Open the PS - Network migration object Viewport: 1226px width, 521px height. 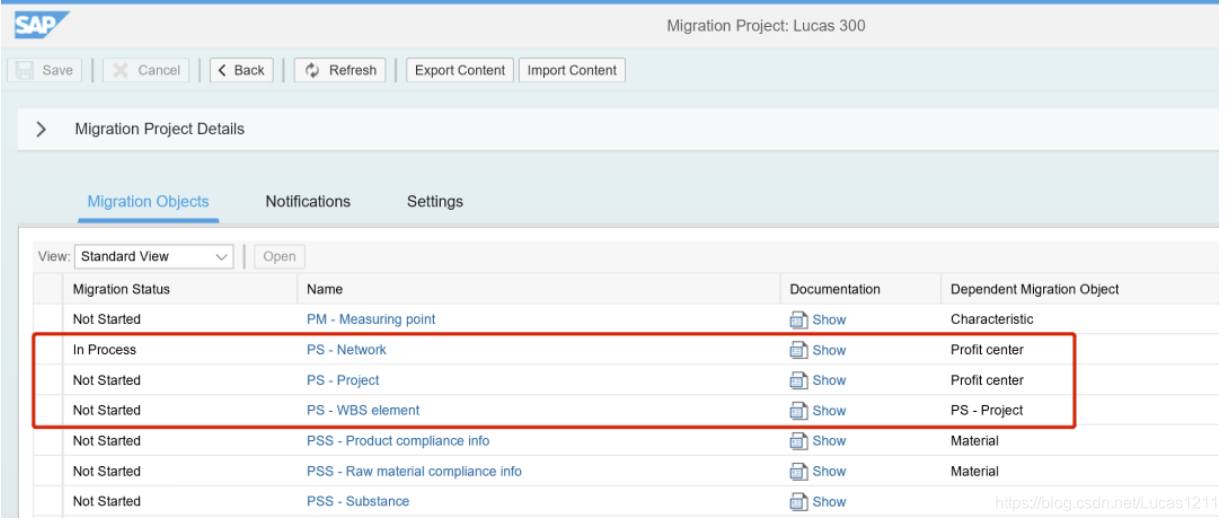[x=346, y=350]
